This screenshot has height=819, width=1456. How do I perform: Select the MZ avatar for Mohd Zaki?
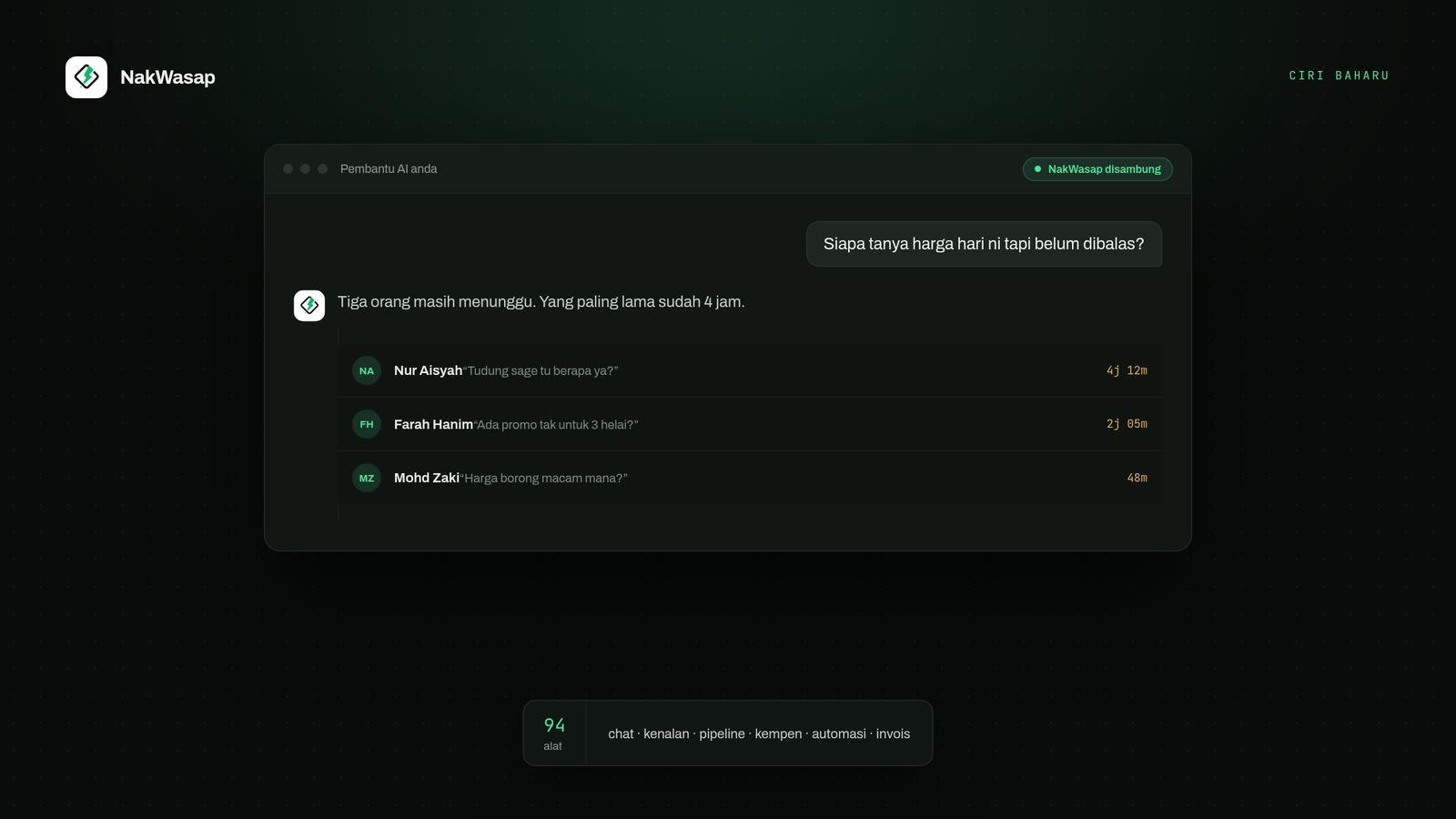pos(367,478)
